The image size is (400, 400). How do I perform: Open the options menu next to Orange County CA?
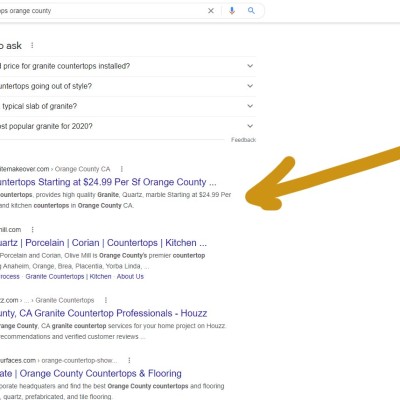tap(122, 169)
